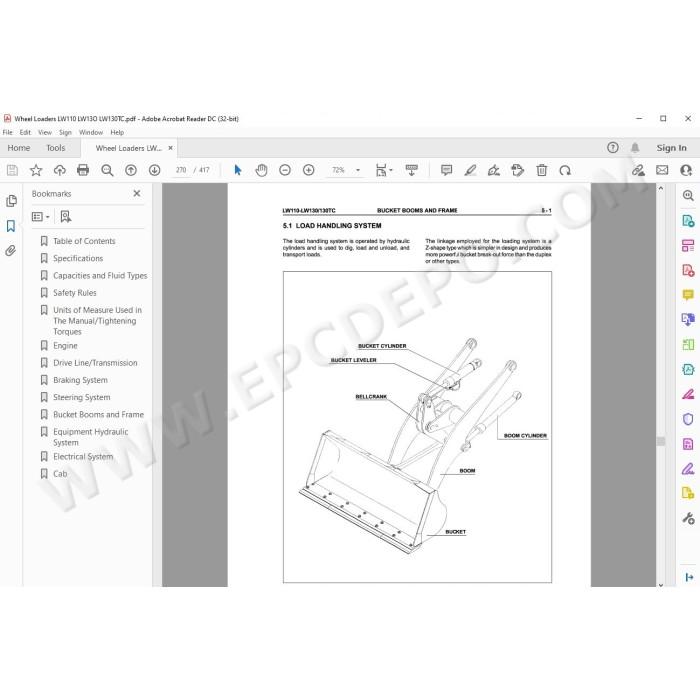Open the Protect shield tool
Image resolution: width=700 pixels, height=700 pixels.
pyautogui.click(x=688, y=419)
